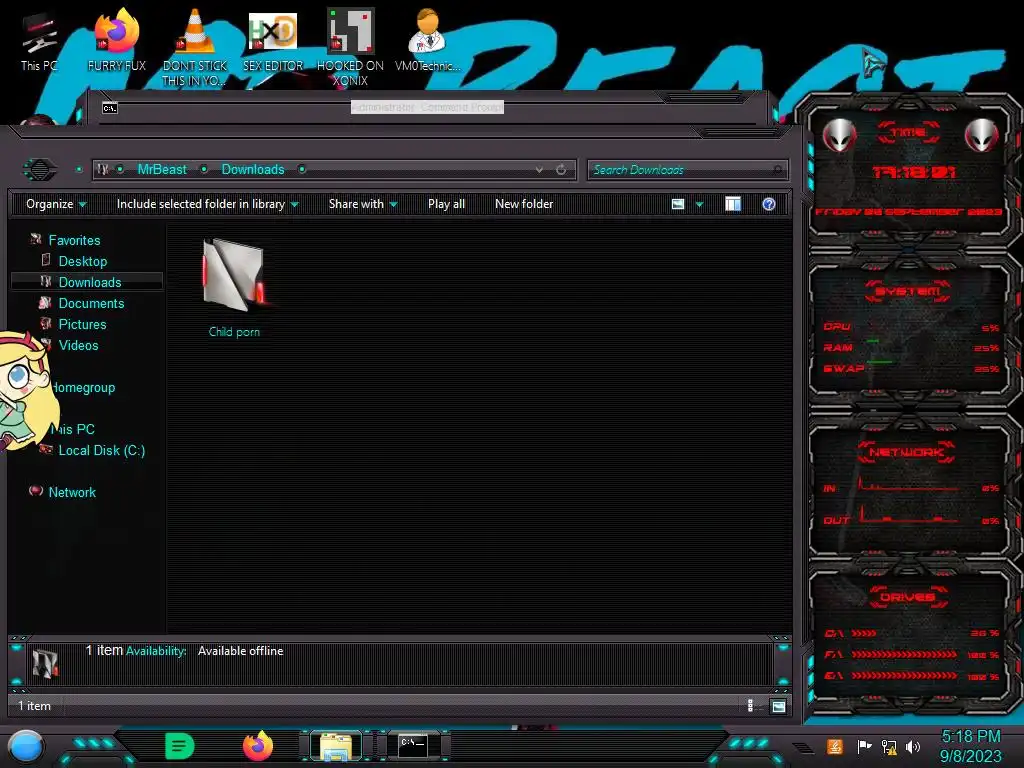Viewport: 1024px width, 768px height.
Task: Switch to large icons view in status bar
Action: pos(778,706)
